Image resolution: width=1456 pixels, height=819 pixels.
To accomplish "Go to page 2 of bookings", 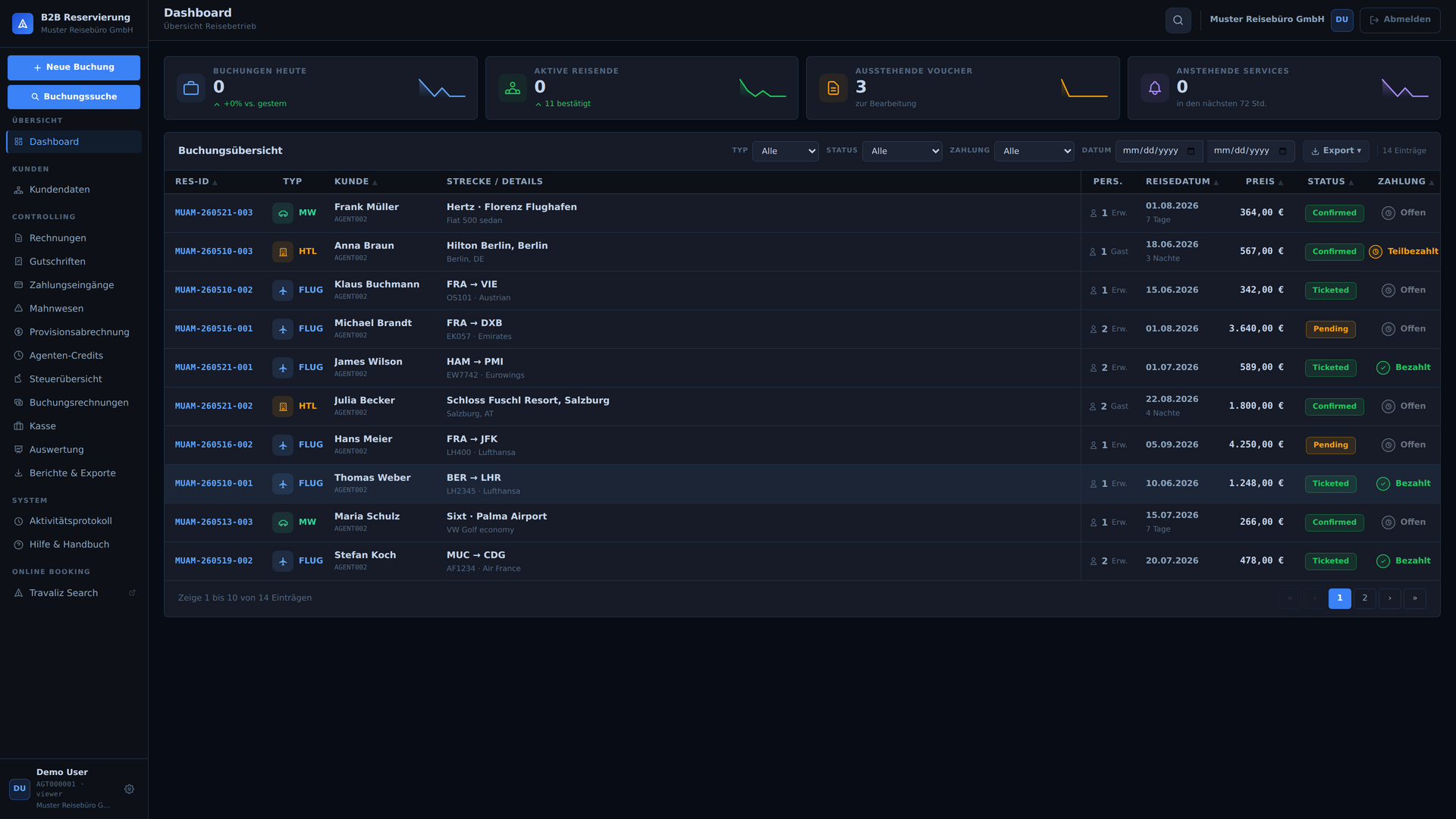I will tap(1364, 598).
